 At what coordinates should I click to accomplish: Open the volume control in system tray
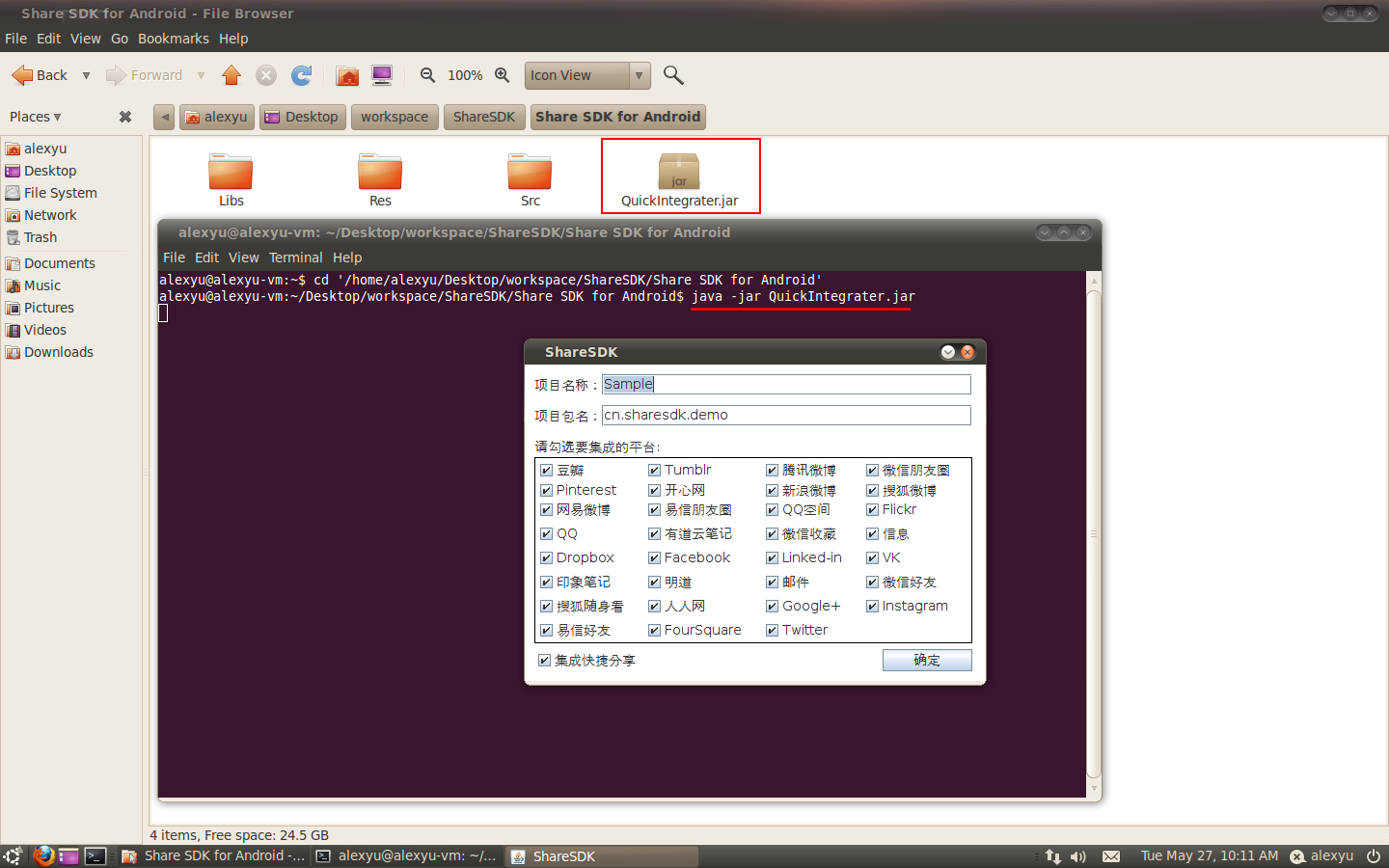coord(1078,856)
